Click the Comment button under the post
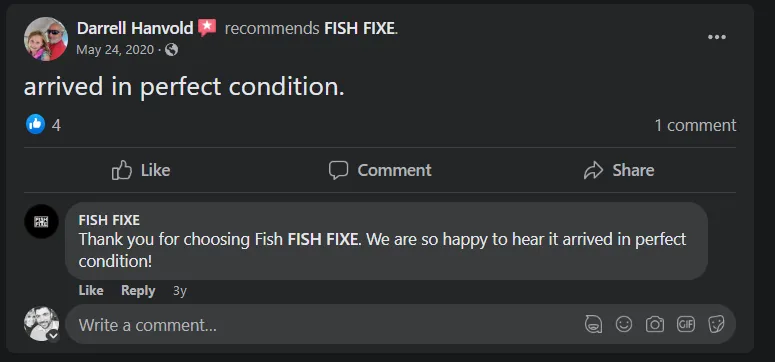This screenshot has height=362, width=775. [x=380, y=170]
